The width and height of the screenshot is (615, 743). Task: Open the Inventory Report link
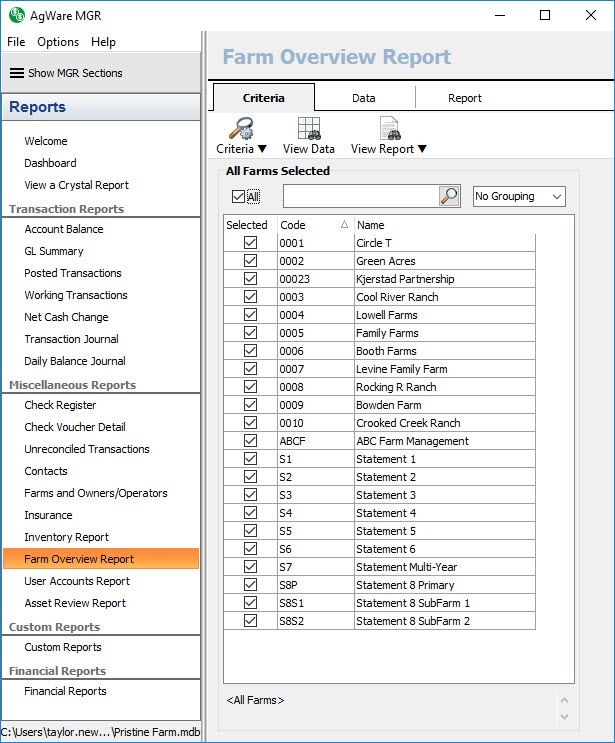[x=66, y=537]
